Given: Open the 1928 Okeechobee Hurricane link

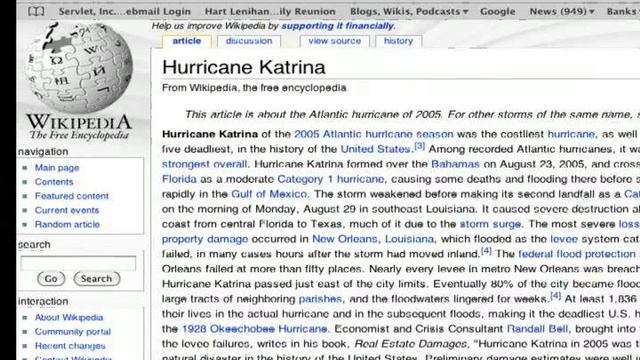Looking at the screenshot, I should [254, 329].
